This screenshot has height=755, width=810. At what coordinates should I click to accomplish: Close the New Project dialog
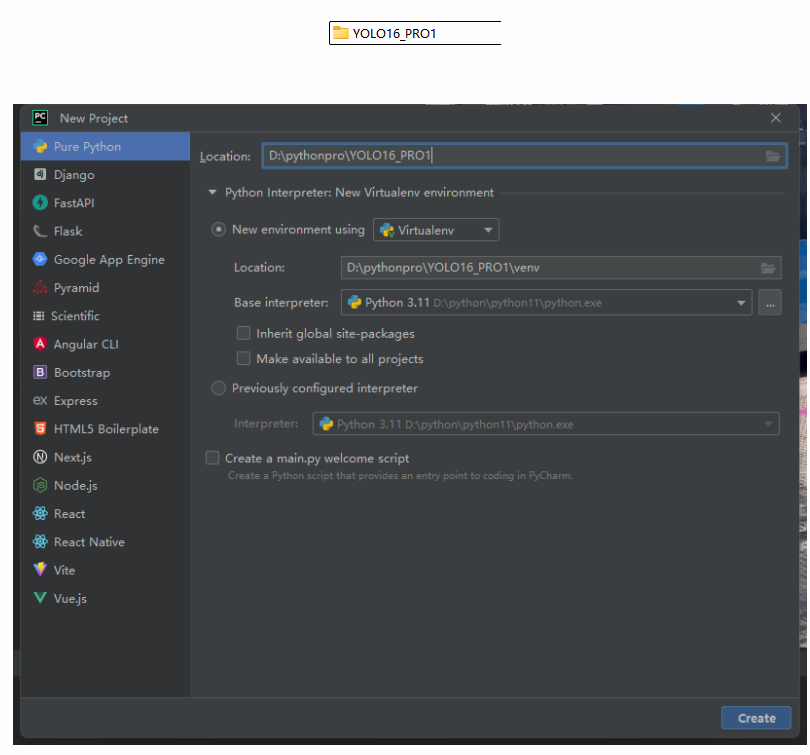click(775, 118)
